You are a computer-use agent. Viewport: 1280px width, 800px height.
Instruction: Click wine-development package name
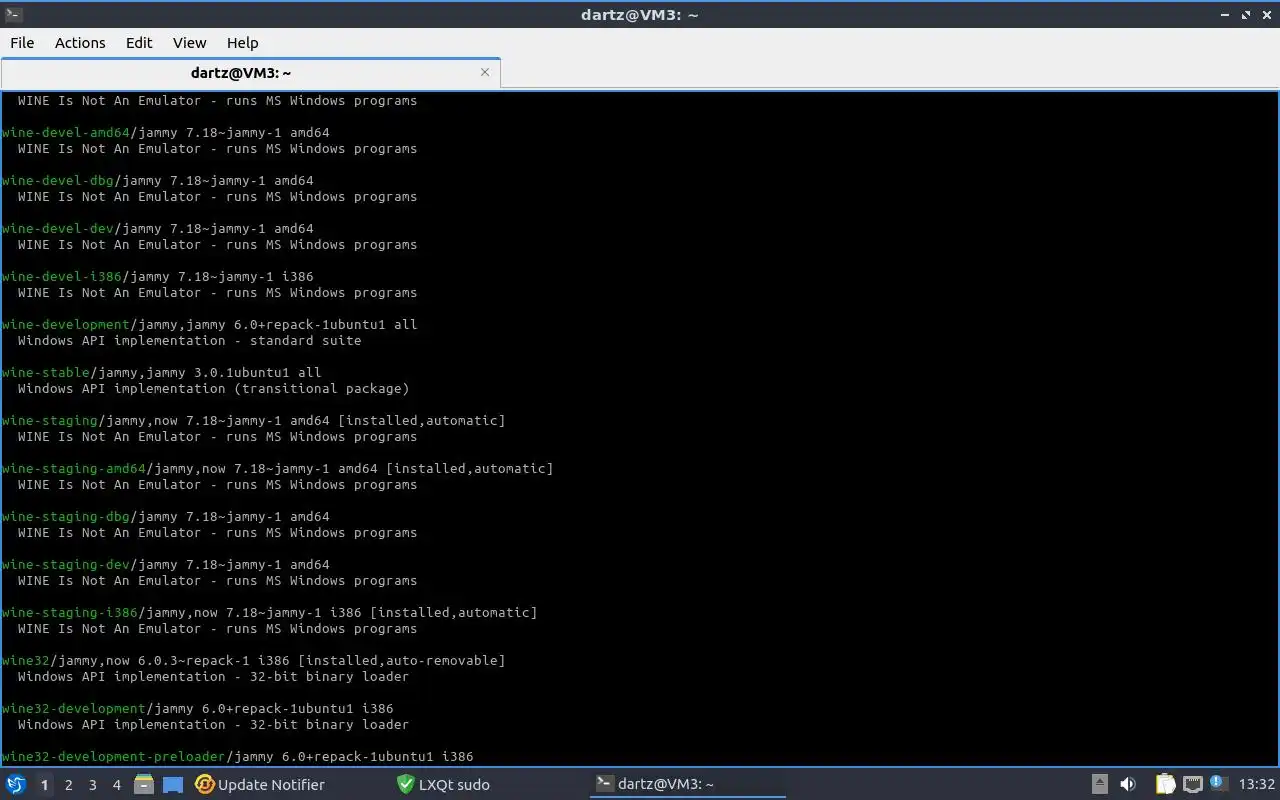pyautogui.click(x=66, y=325)
